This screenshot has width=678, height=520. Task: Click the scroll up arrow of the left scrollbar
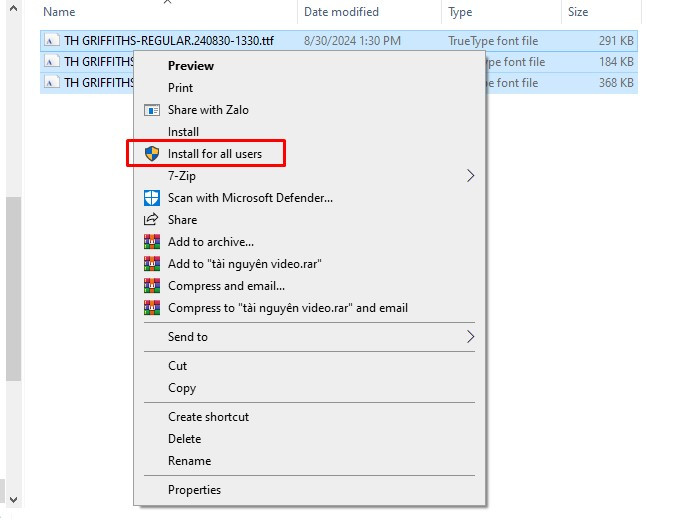click(13, 8)
